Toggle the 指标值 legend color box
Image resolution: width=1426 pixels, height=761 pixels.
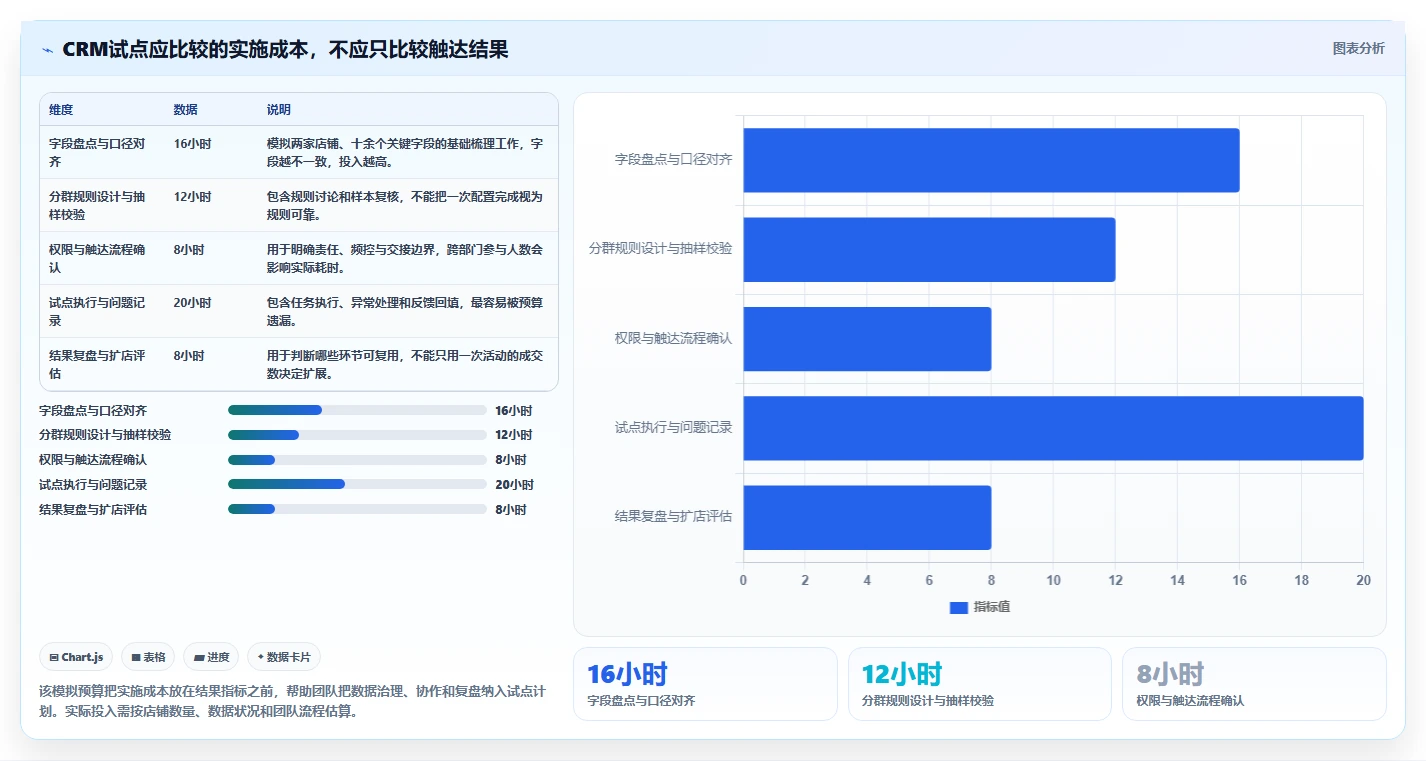coord(958,607)
